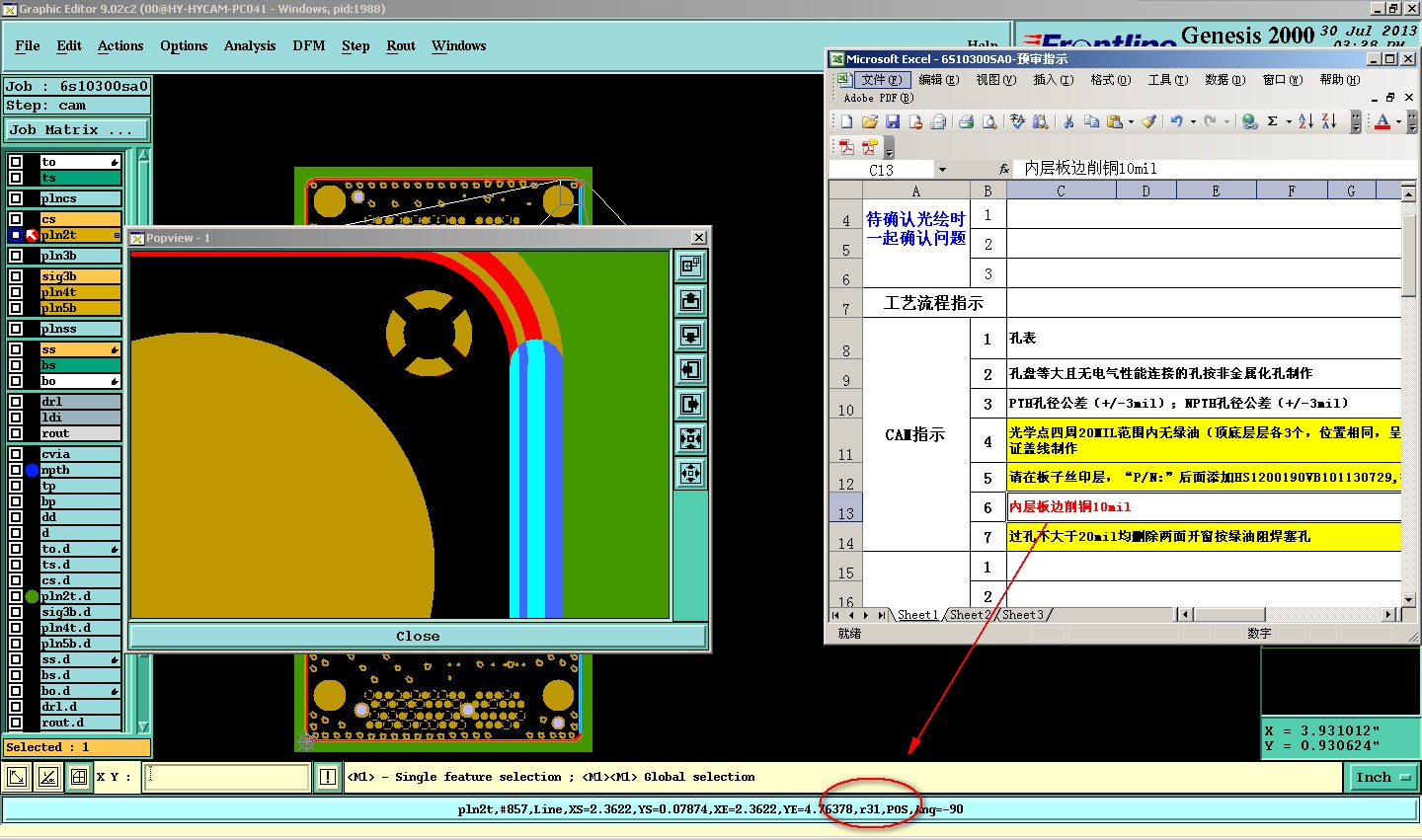Open the Excel Name Box dropdown arrow
1422x840 pixels.
click(x=942, y=170)
